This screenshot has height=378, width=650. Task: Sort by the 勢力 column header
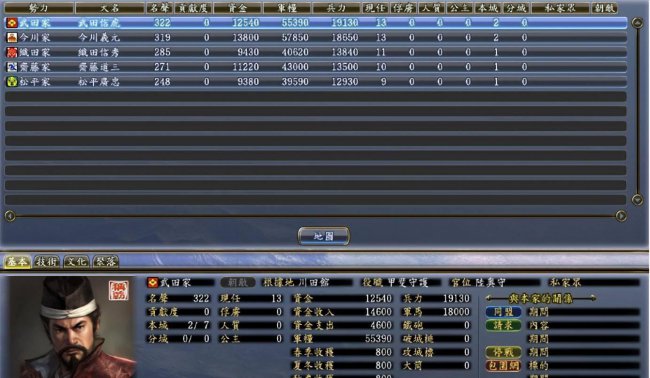pos(39,8)
